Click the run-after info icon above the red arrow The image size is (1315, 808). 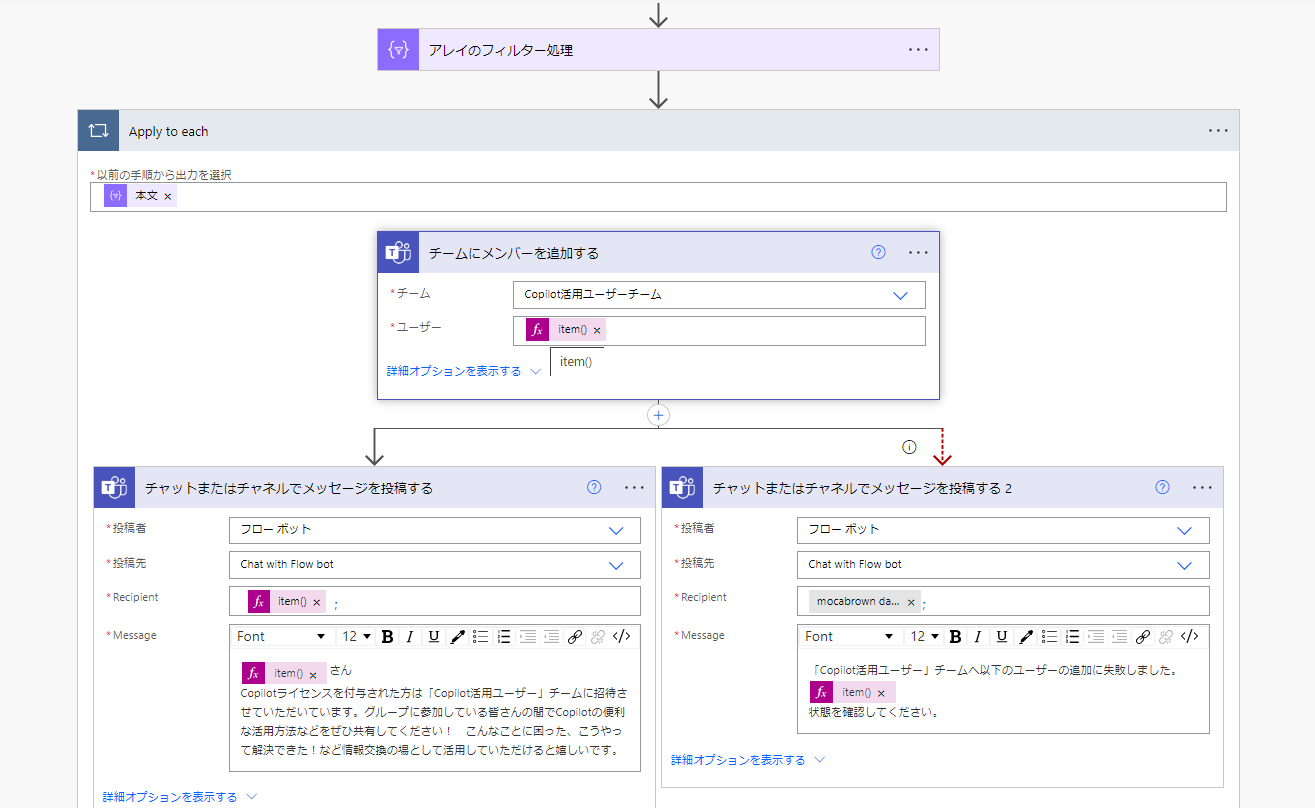[909, 447]
